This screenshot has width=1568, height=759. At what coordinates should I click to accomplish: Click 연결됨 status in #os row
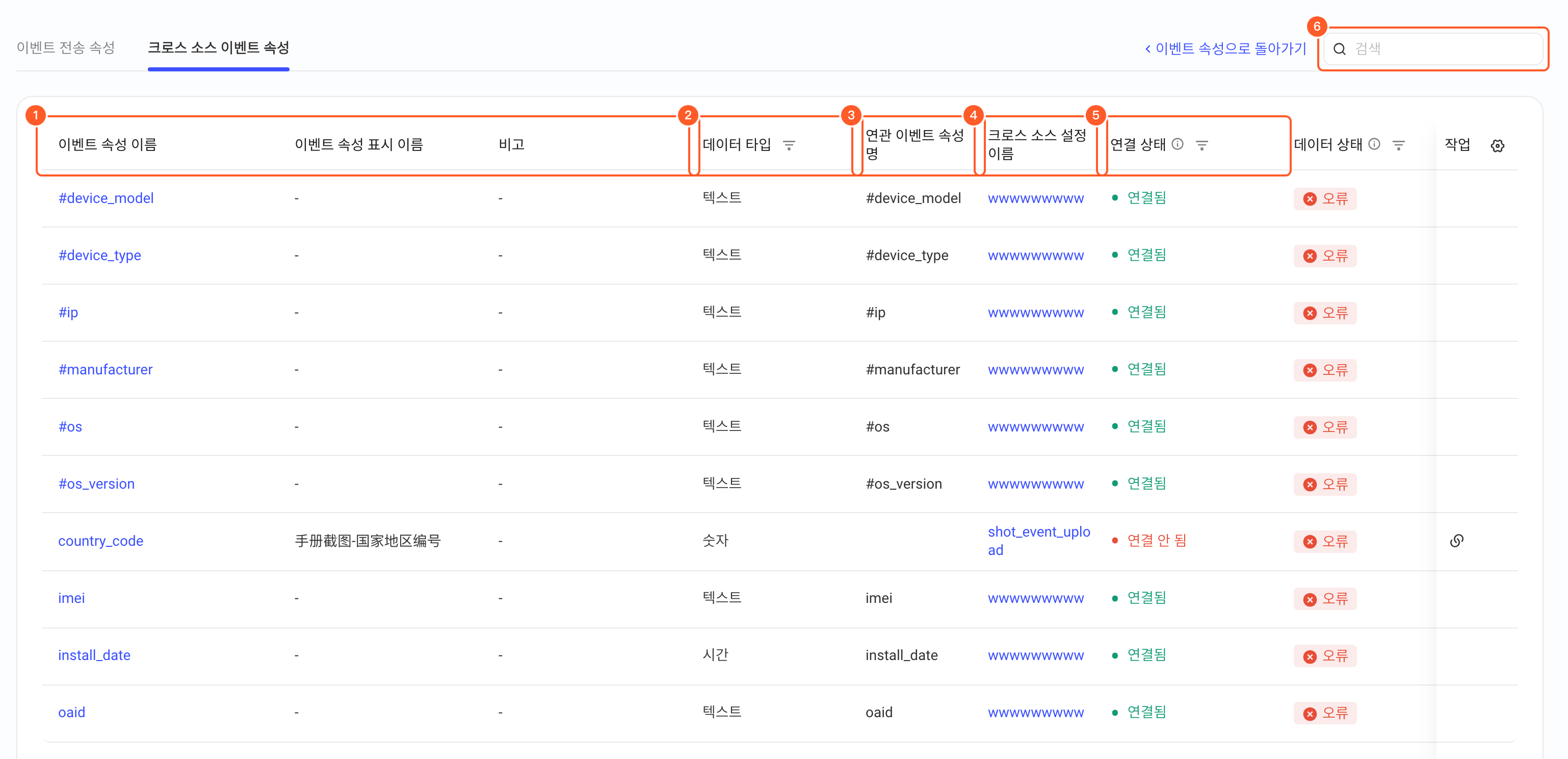tap(1146, 426)
